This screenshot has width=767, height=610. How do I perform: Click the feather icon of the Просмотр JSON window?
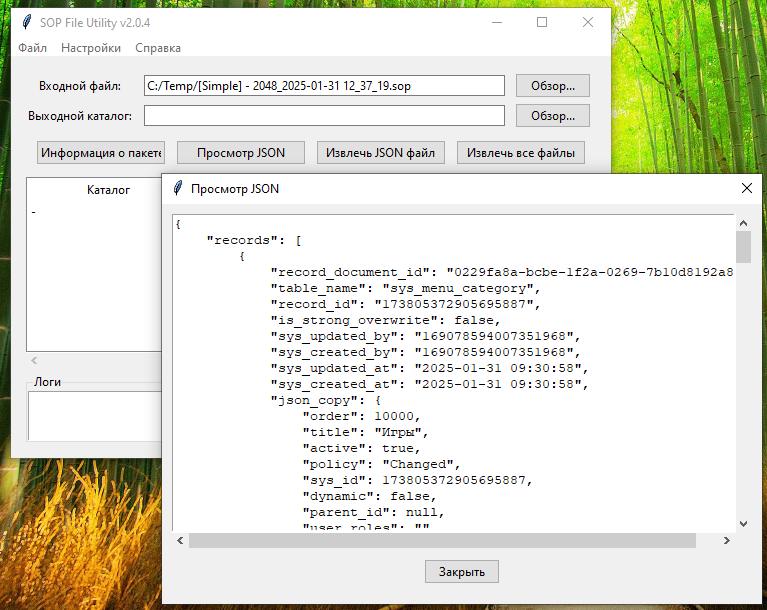click(x=178, y=188)
